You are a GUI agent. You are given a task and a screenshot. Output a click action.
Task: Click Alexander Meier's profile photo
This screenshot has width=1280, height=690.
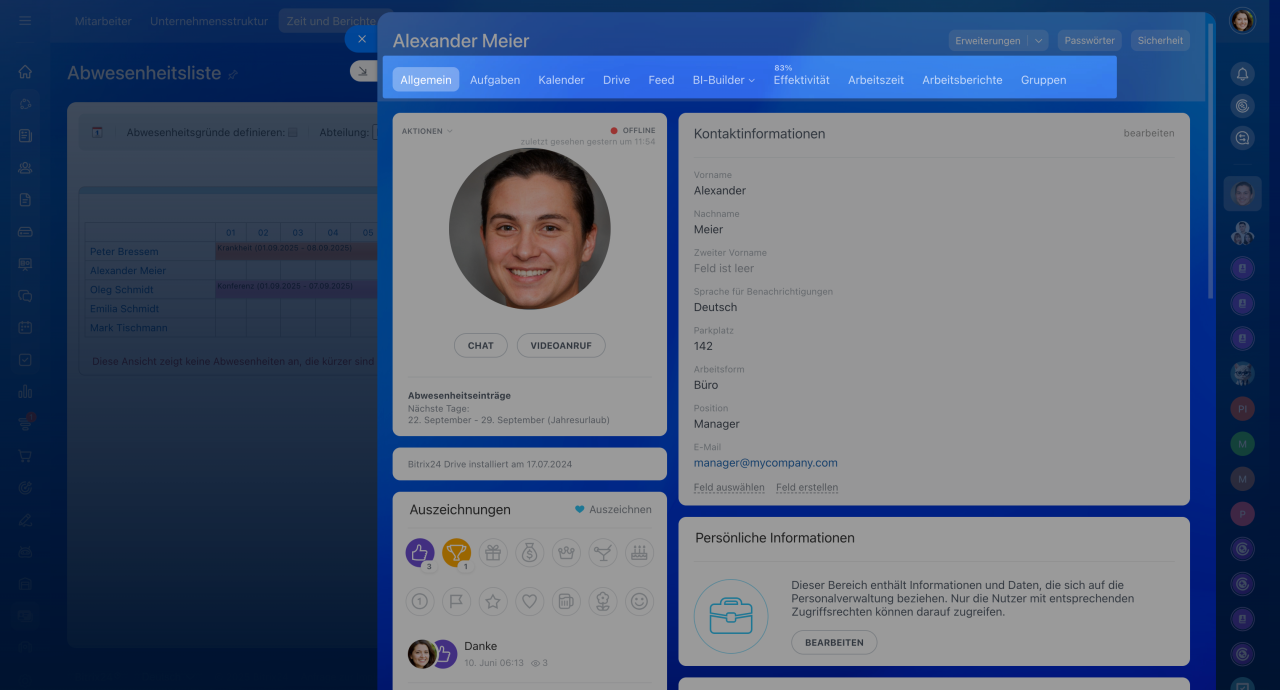coord(529,229)
